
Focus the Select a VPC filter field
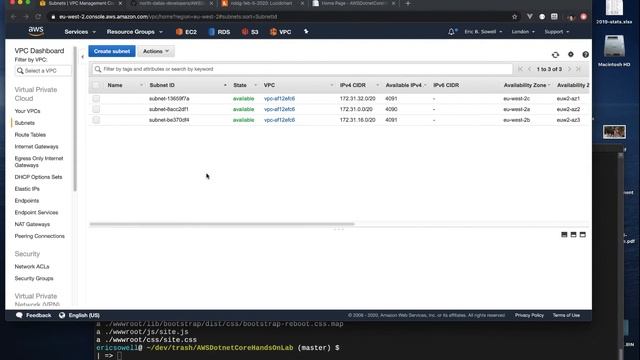tap(43, 71)
